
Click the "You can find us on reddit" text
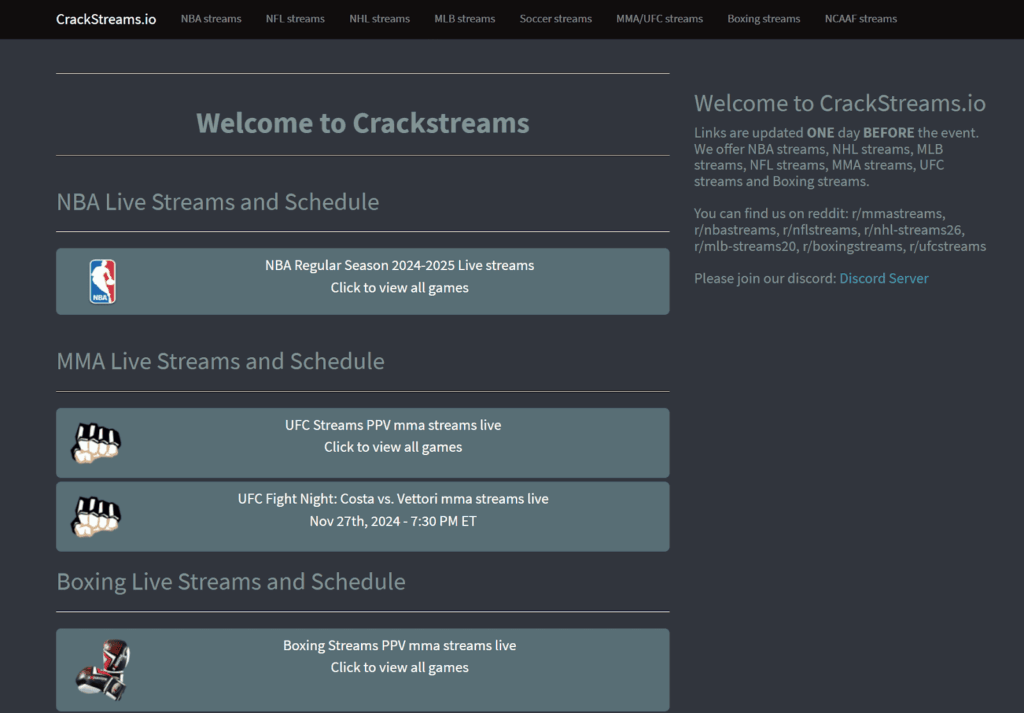click(x=771, y=214)
